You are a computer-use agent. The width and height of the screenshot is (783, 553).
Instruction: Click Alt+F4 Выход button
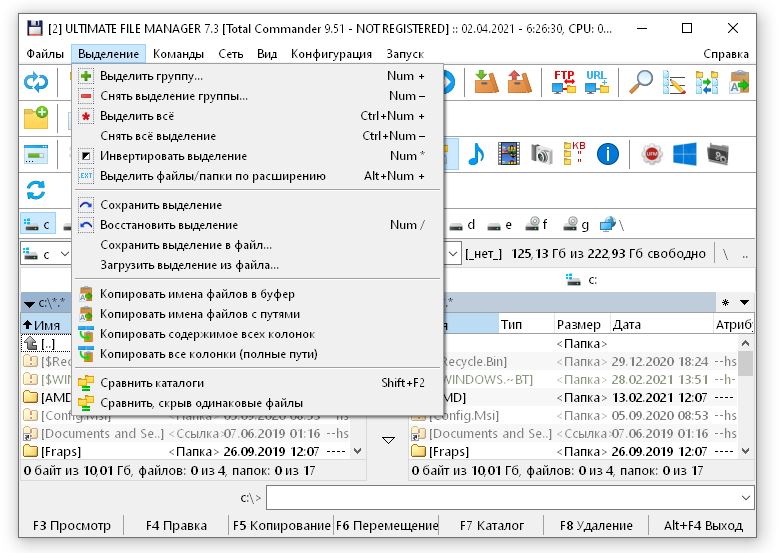[x=703, y=526]
